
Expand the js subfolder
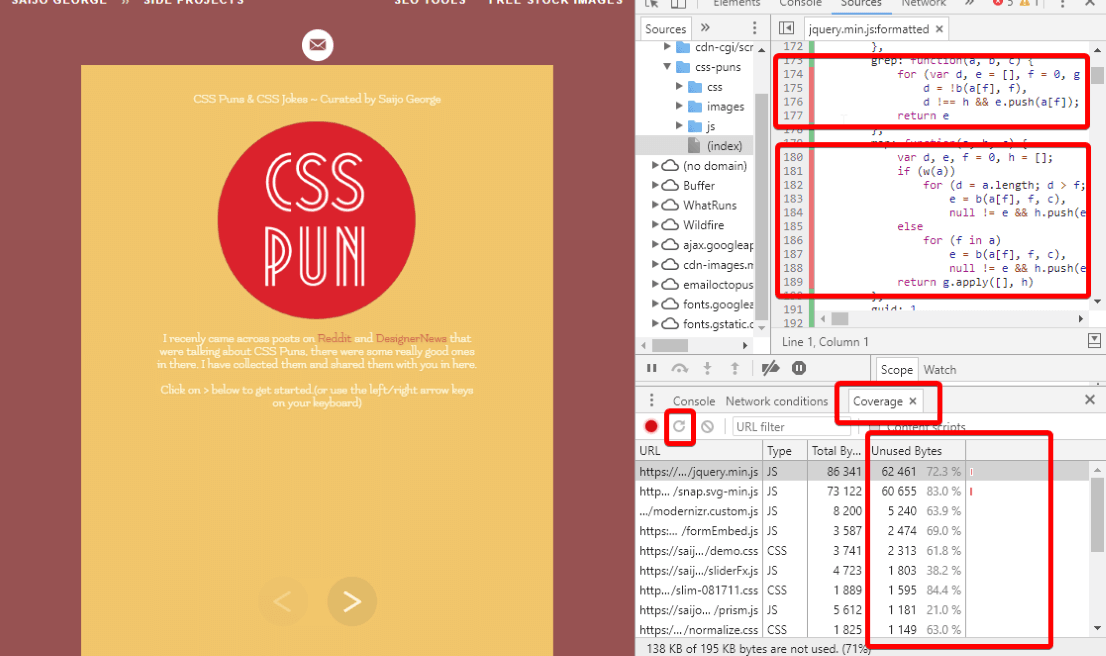(x=679, y=126)
